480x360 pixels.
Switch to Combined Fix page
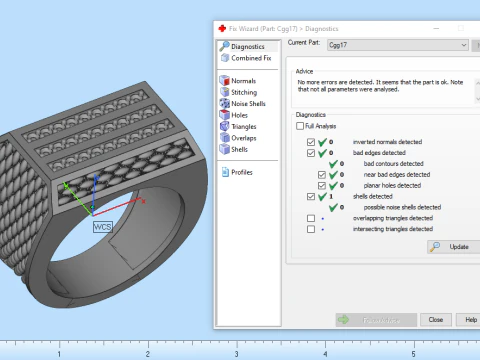(251, 58)
